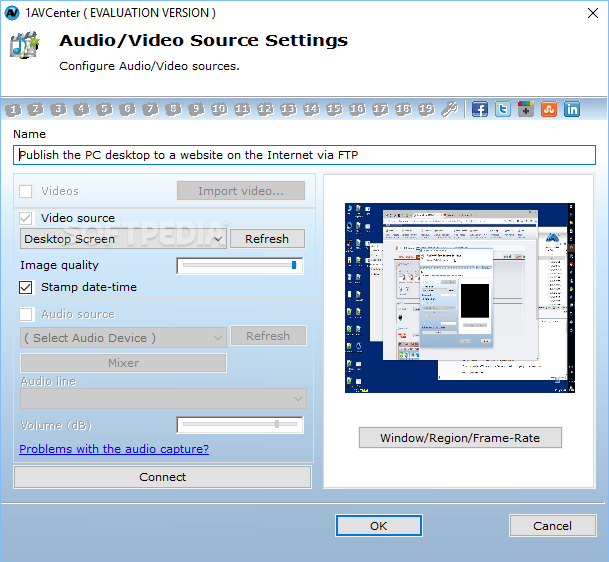Select numbered source icon 14
Viewport: 609px width, 562px height.
click(311, 110)
